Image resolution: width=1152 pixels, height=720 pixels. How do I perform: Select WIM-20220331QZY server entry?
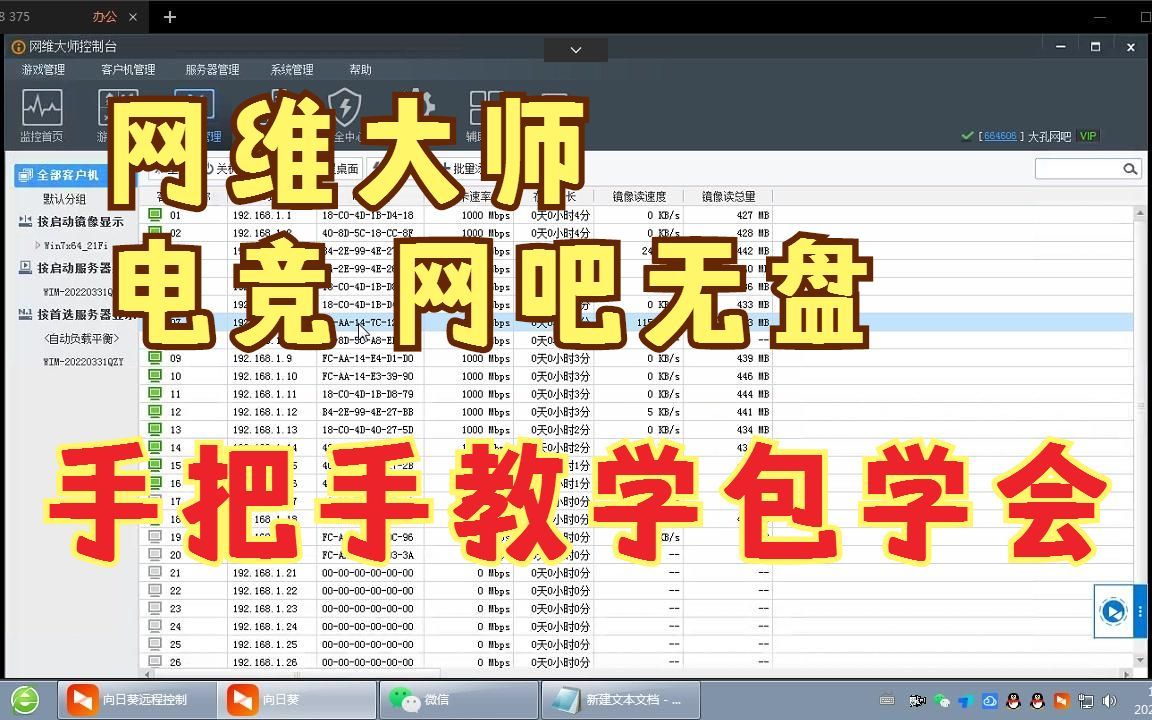(83, 361)
